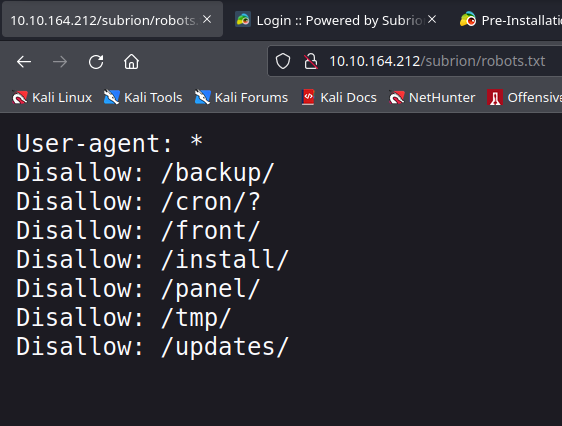Click the Disallow /panel/ text line

click(138, 289)
